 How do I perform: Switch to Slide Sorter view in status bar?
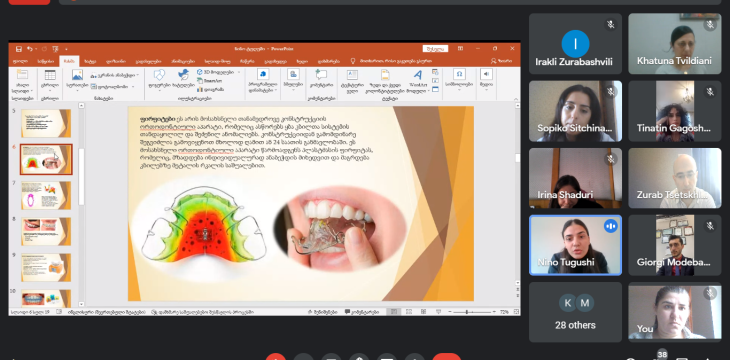point(409,312)
